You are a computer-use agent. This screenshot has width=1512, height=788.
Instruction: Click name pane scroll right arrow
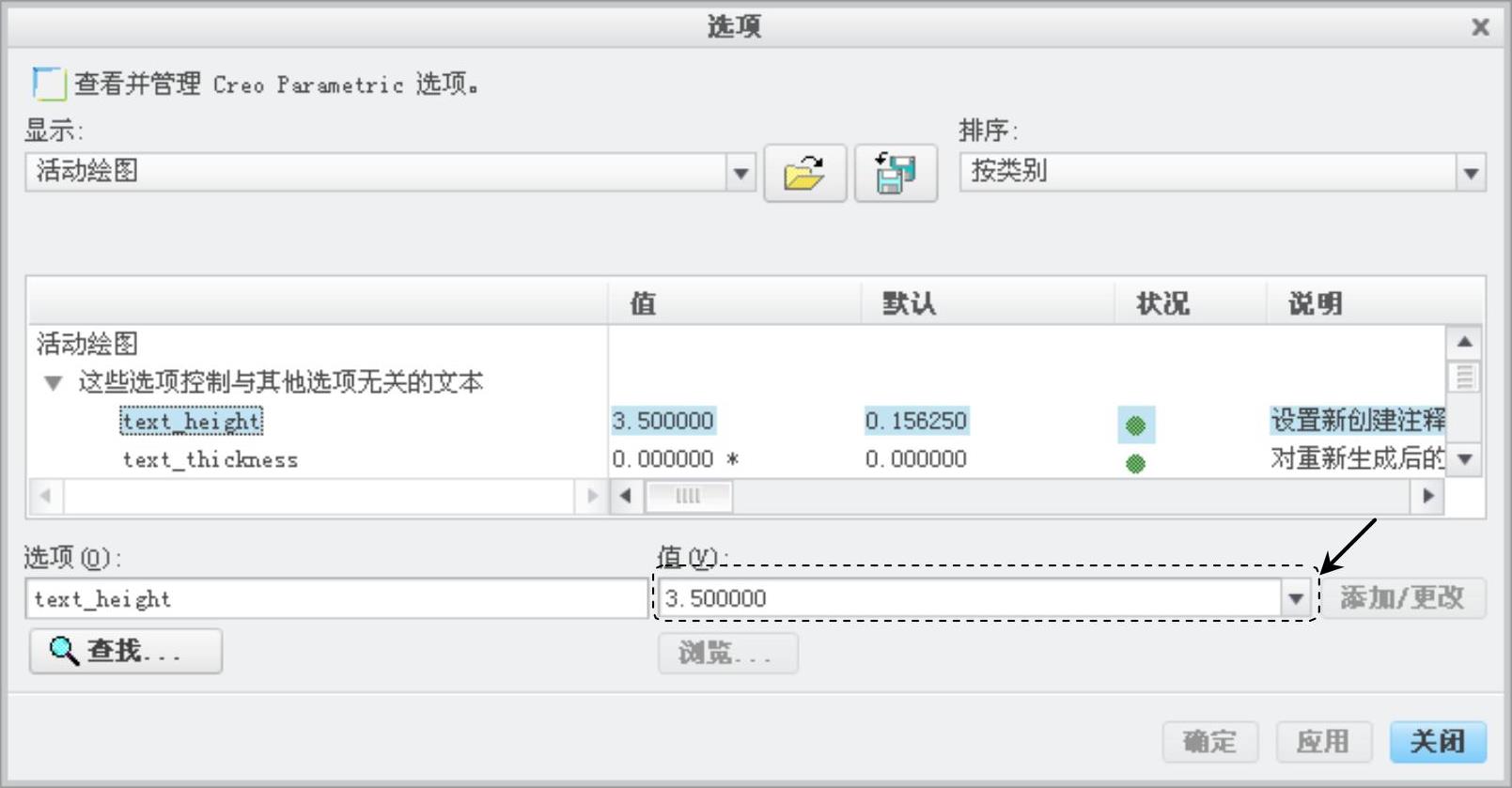591,496
